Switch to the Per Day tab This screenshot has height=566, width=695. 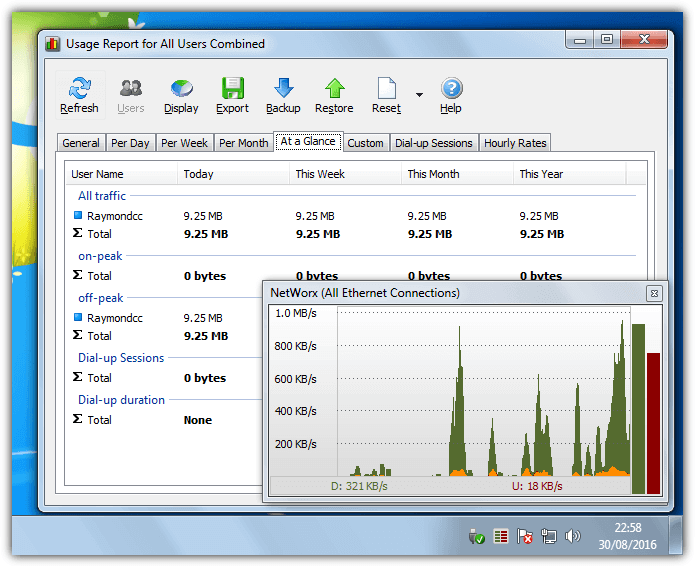130,143
